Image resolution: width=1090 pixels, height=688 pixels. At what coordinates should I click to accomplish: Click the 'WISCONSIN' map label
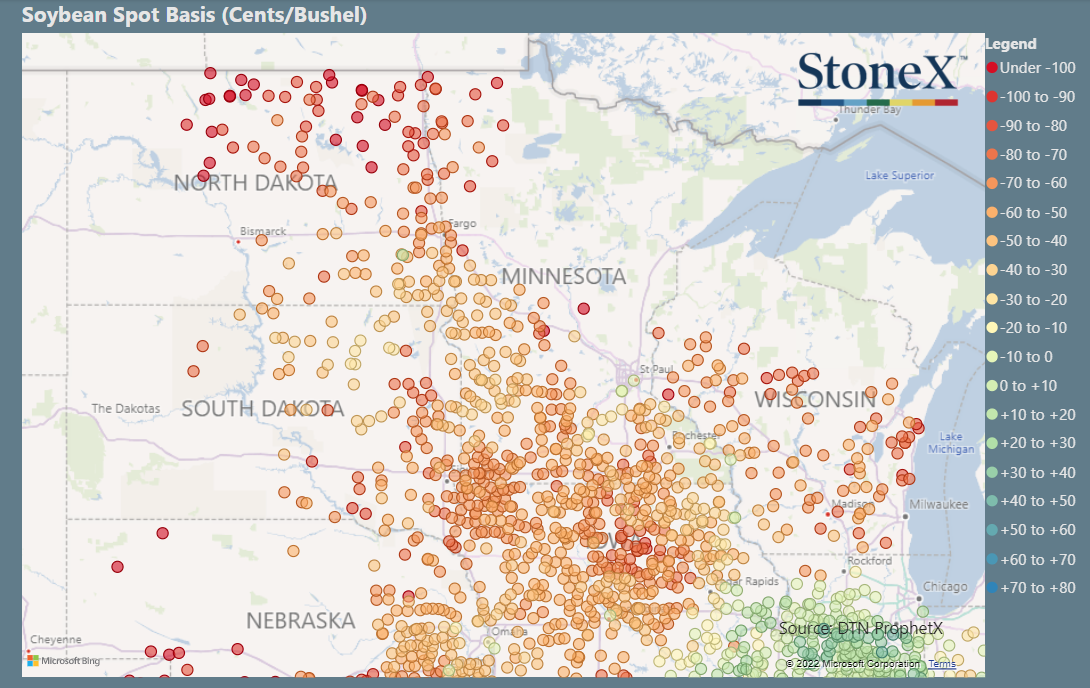tap(815, 400)
